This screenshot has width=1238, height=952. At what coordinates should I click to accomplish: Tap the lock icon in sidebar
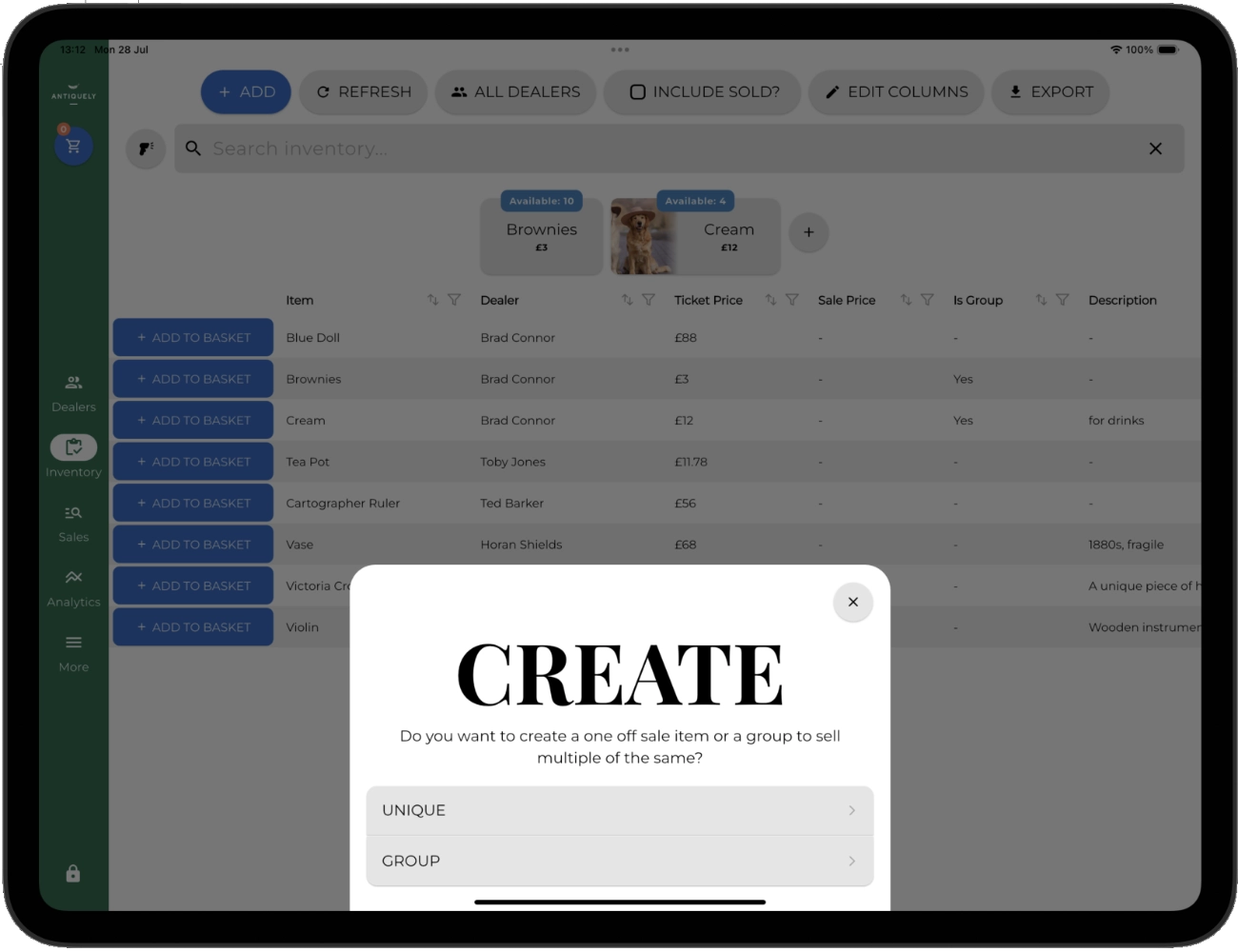click(73, 873)
